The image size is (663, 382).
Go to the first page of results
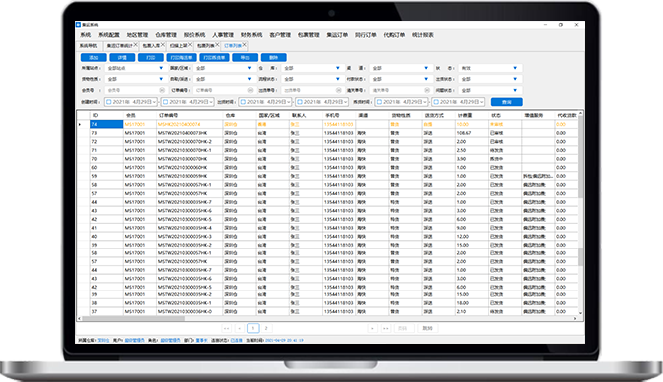[227, 328]
